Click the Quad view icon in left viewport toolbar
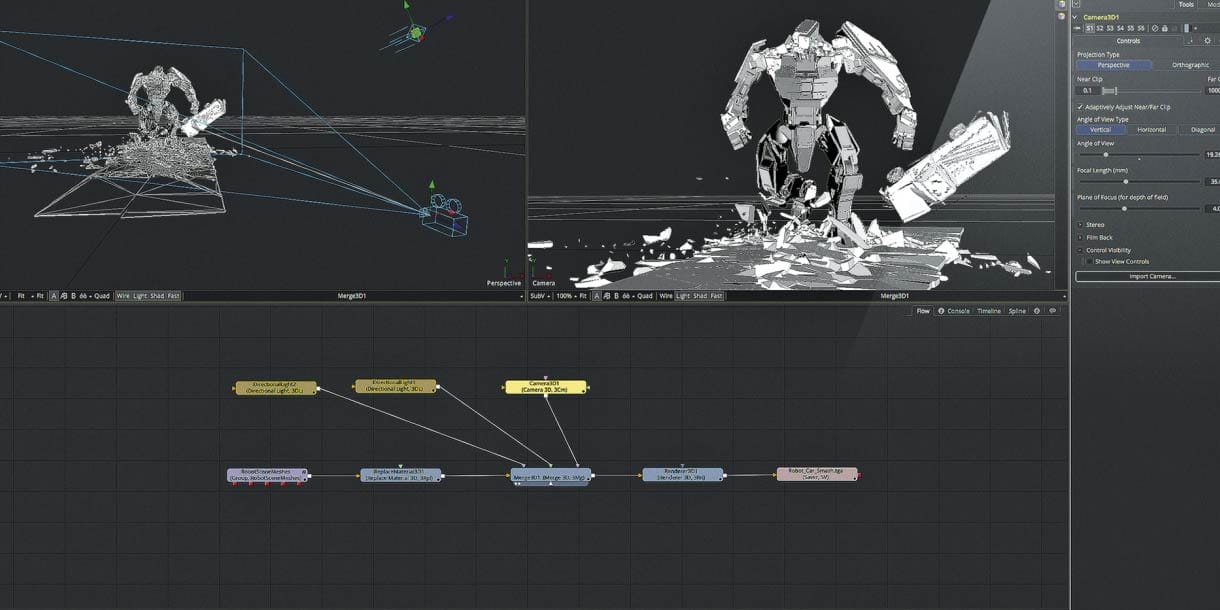This screenshot has height=610, width=1220. [x=102, y=295]
